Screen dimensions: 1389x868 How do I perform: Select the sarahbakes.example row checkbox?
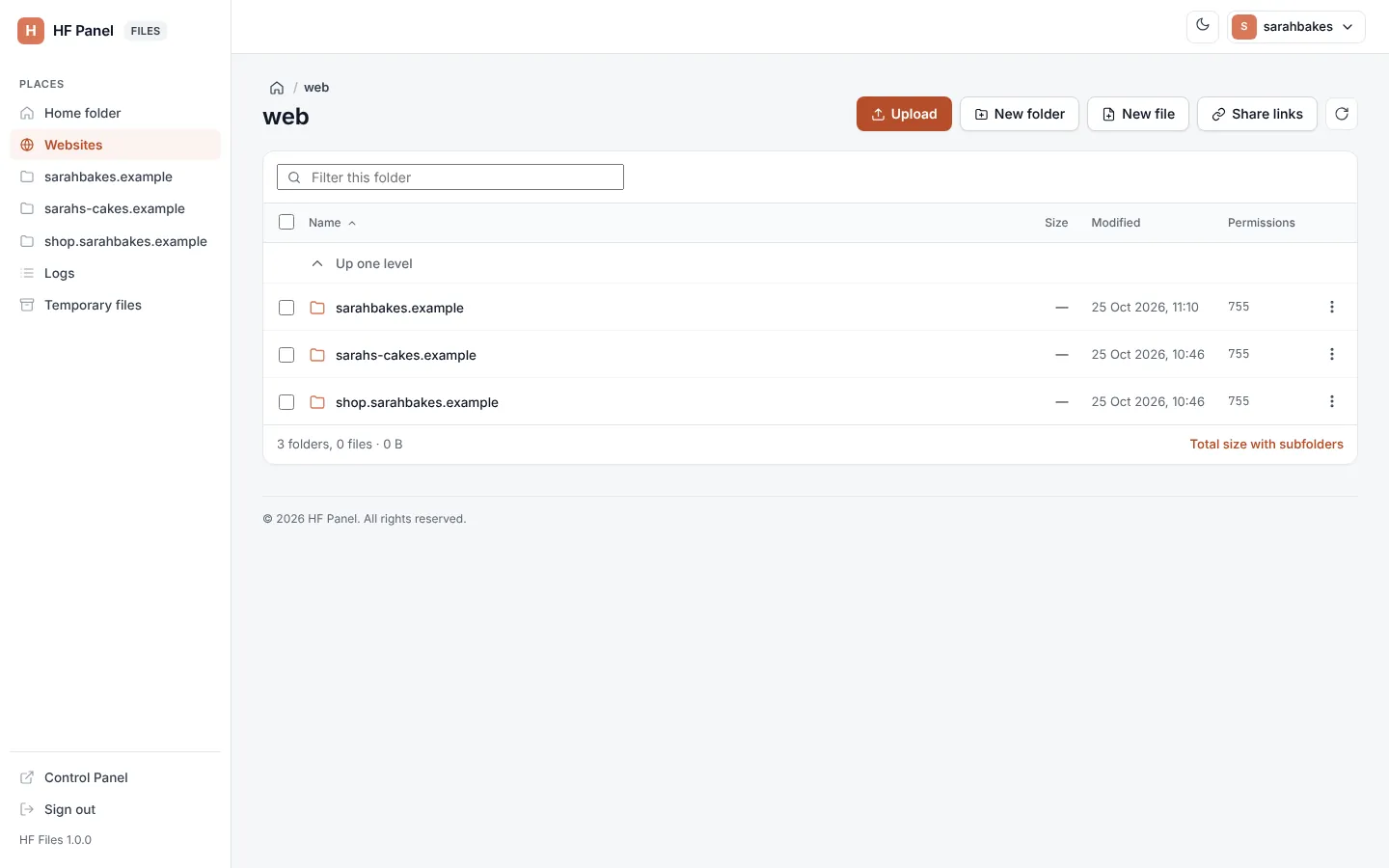coord(286,308)
